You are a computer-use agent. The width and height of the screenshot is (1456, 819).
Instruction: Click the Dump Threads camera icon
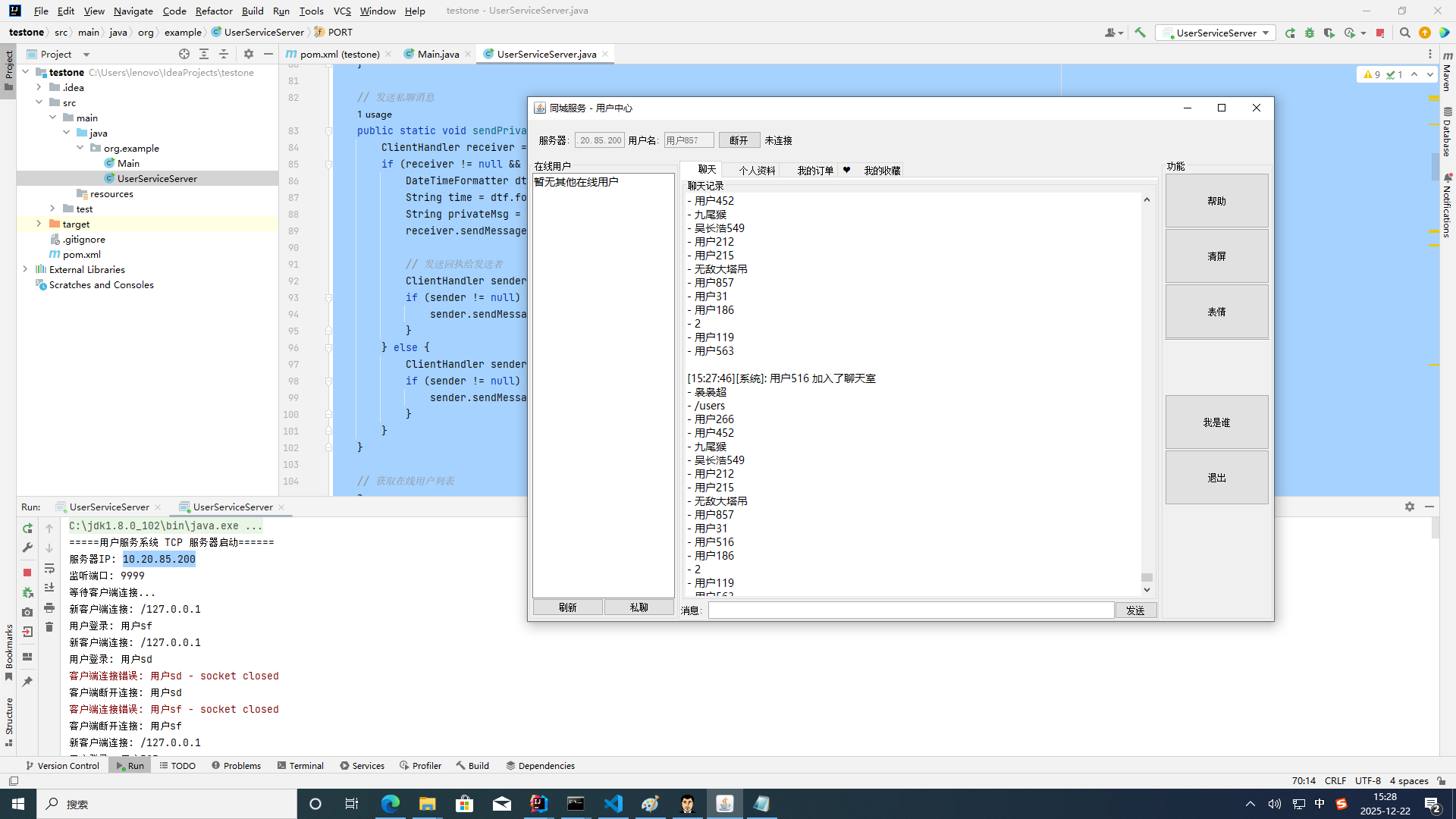click(x=27, y=612)
